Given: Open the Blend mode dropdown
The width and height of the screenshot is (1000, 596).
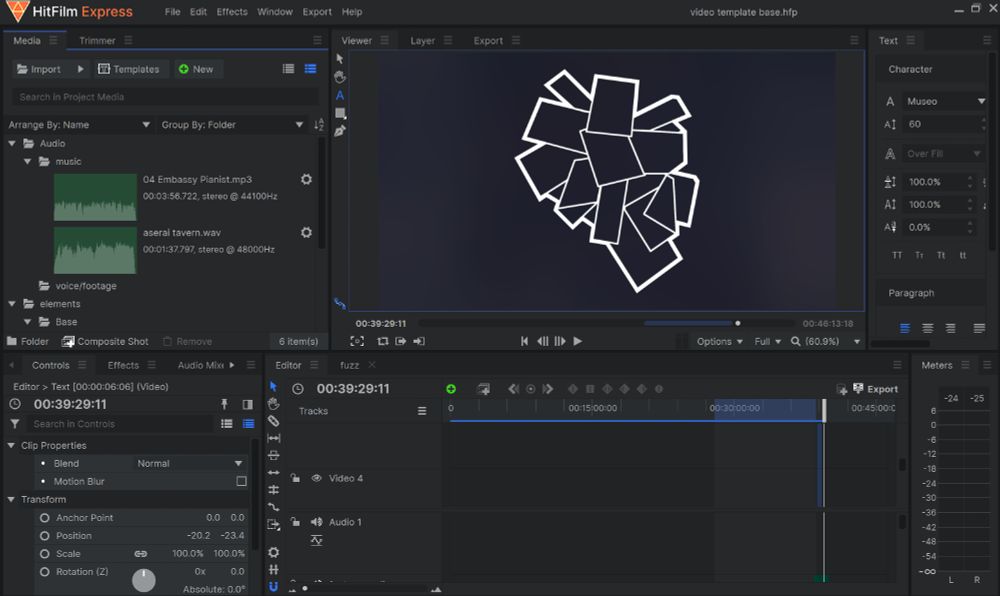Looking at the screenshot, I should tap(190, 463).
